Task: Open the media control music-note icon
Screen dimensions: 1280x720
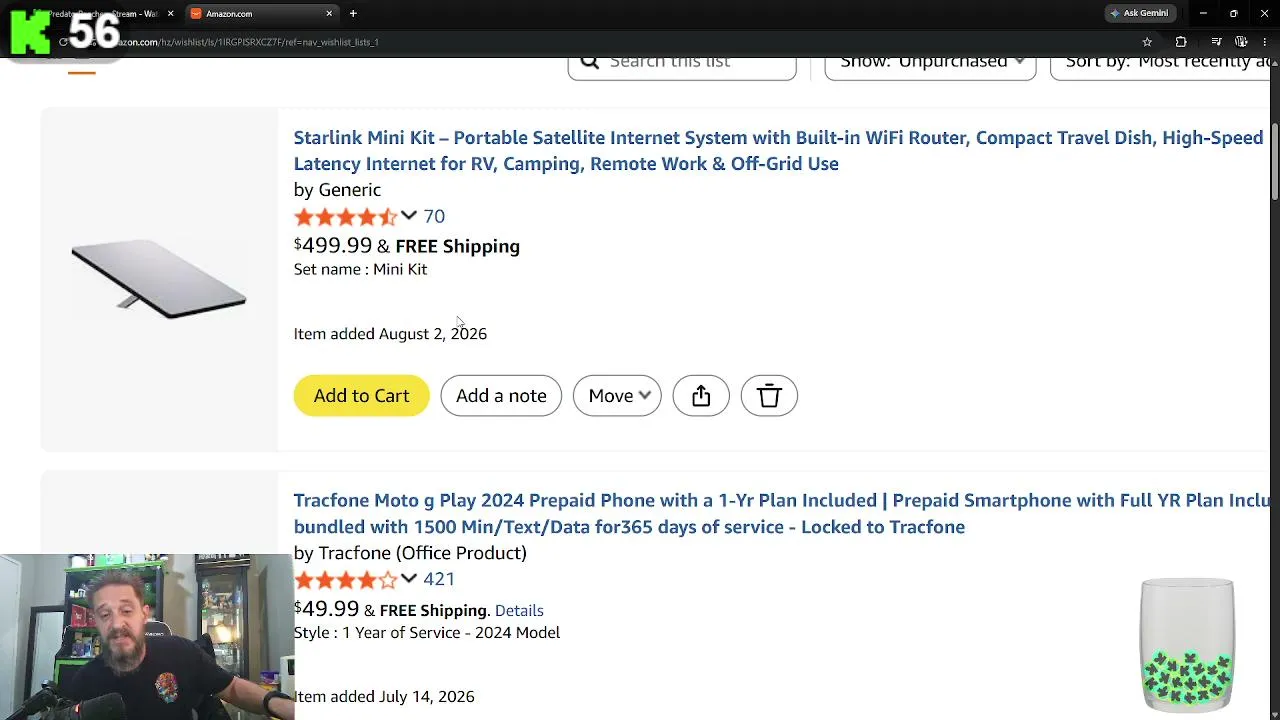Action: (x=1216, y=42)
